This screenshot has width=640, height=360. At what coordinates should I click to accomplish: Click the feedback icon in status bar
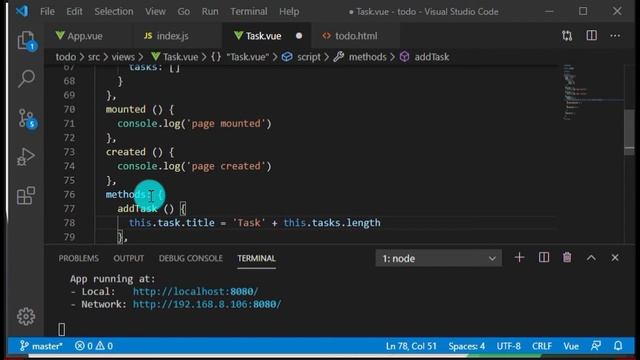[596, 346]
